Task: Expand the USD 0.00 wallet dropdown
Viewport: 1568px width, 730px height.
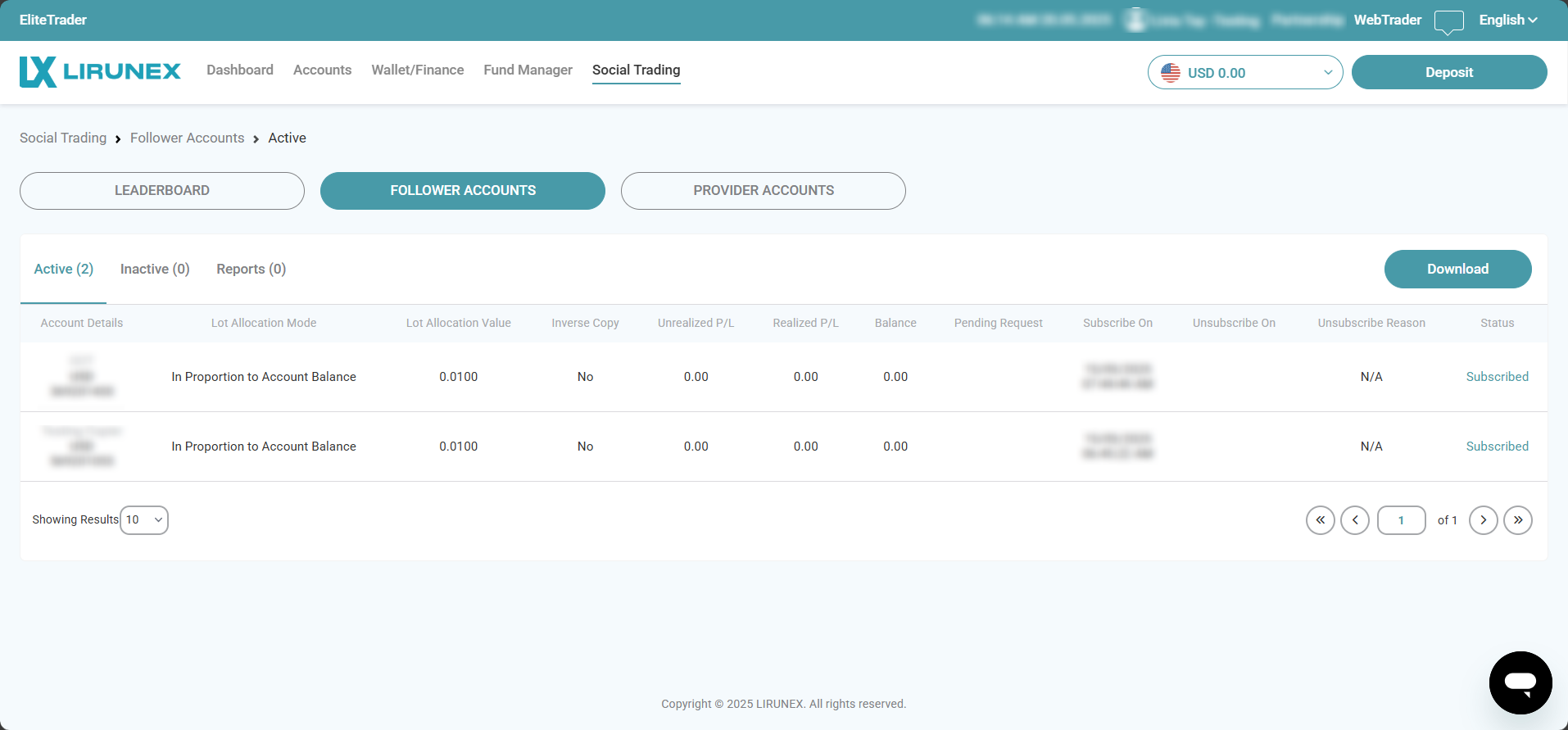Action: coord(1327,73)
